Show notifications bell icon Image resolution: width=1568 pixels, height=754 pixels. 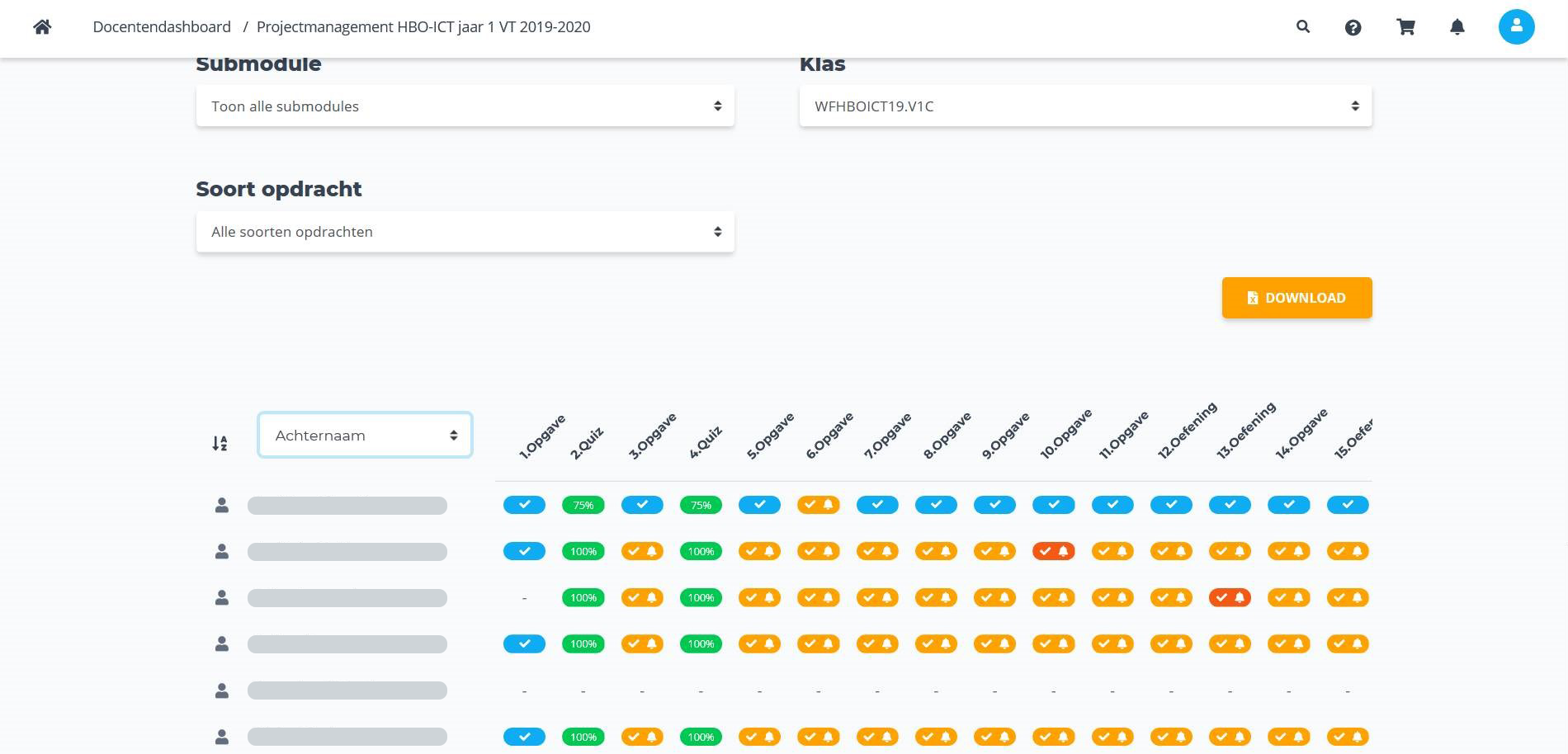(x=1457, y=27)
